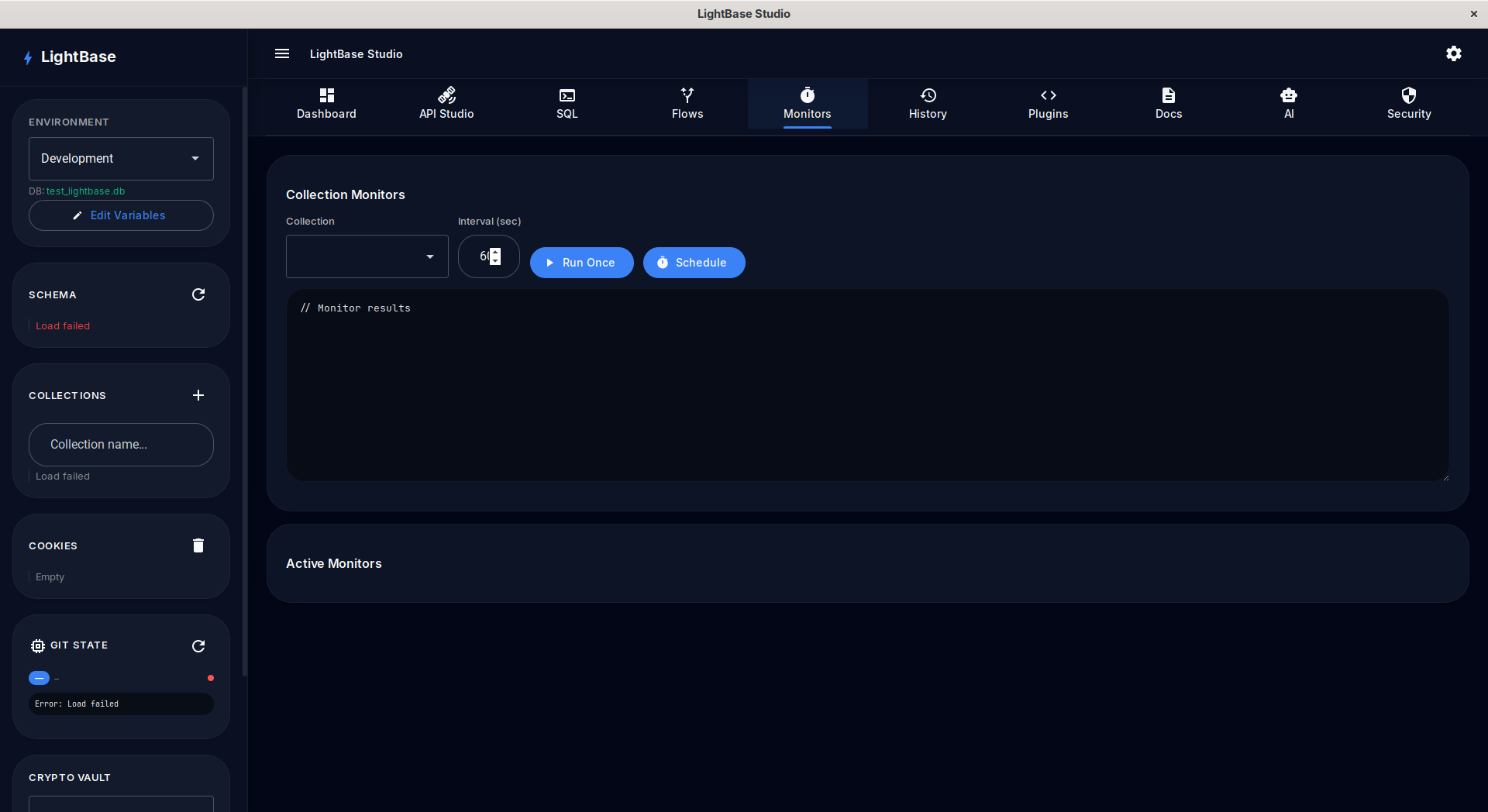This screenshot has width=1488, height=812.
Task: Click the Crypto Vault input field
Action: tap(121, 804)
